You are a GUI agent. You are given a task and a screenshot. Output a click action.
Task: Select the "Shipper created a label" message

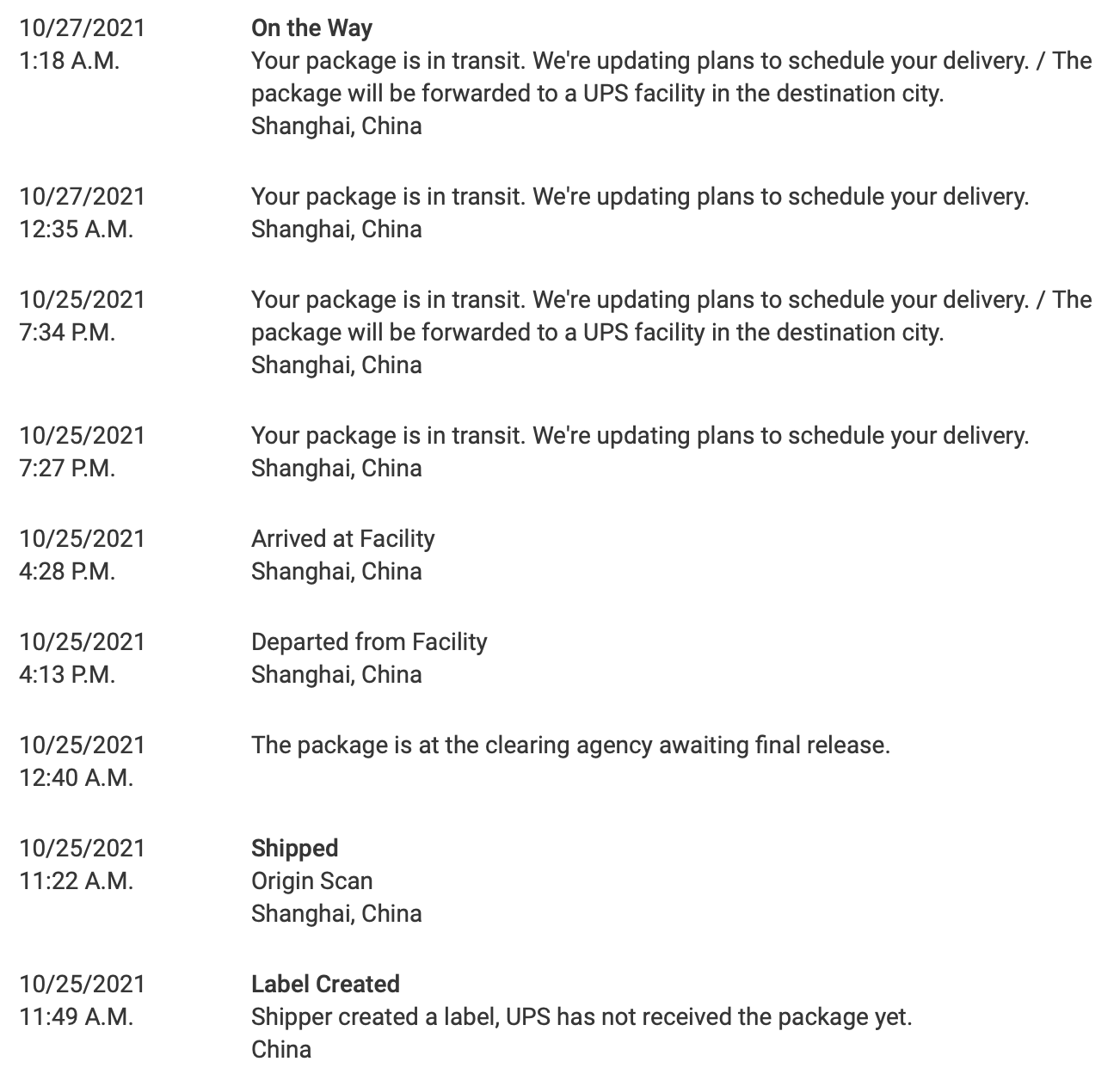[581, 1017]
